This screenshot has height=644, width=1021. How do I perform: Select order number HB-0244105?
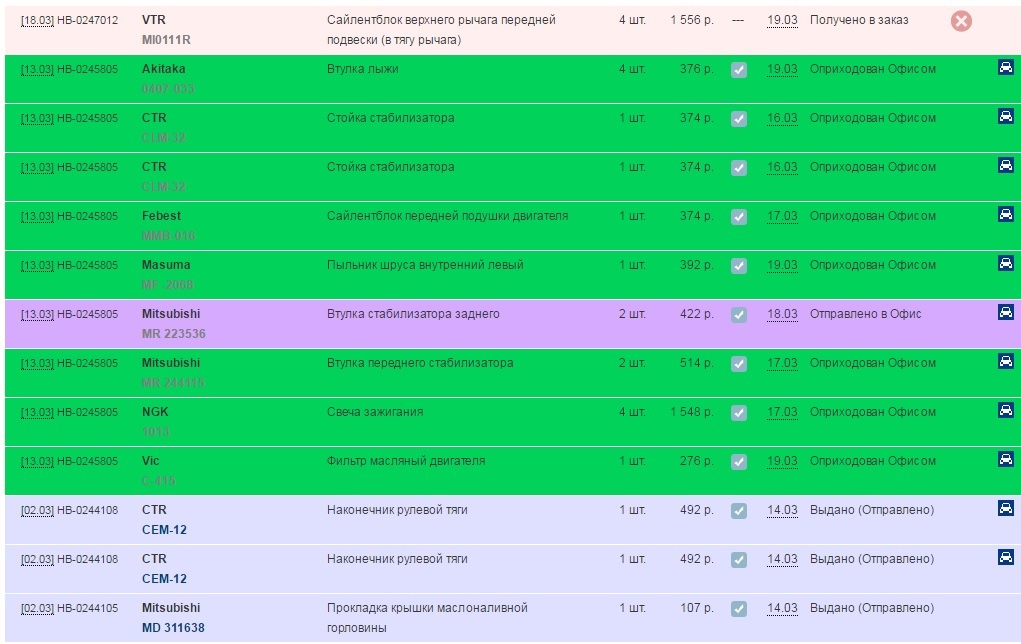click(88, 608)
